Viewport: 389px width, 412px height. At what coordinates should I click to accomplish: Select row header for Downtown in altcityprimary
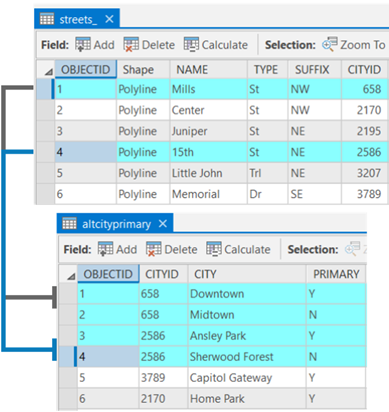68,294
